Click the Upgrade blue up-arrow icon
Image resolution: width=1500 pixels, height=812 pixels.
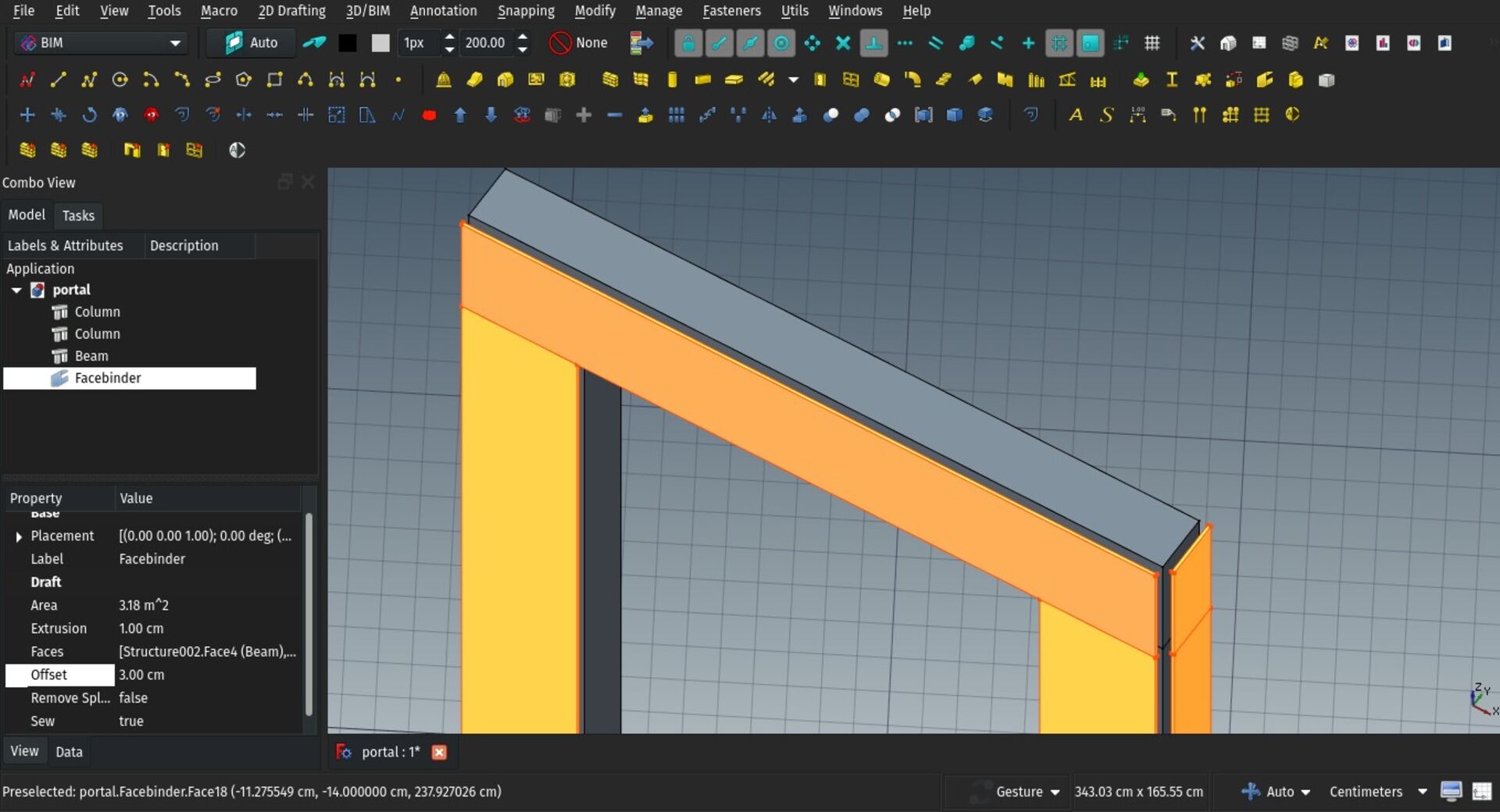tap(460, 116)
